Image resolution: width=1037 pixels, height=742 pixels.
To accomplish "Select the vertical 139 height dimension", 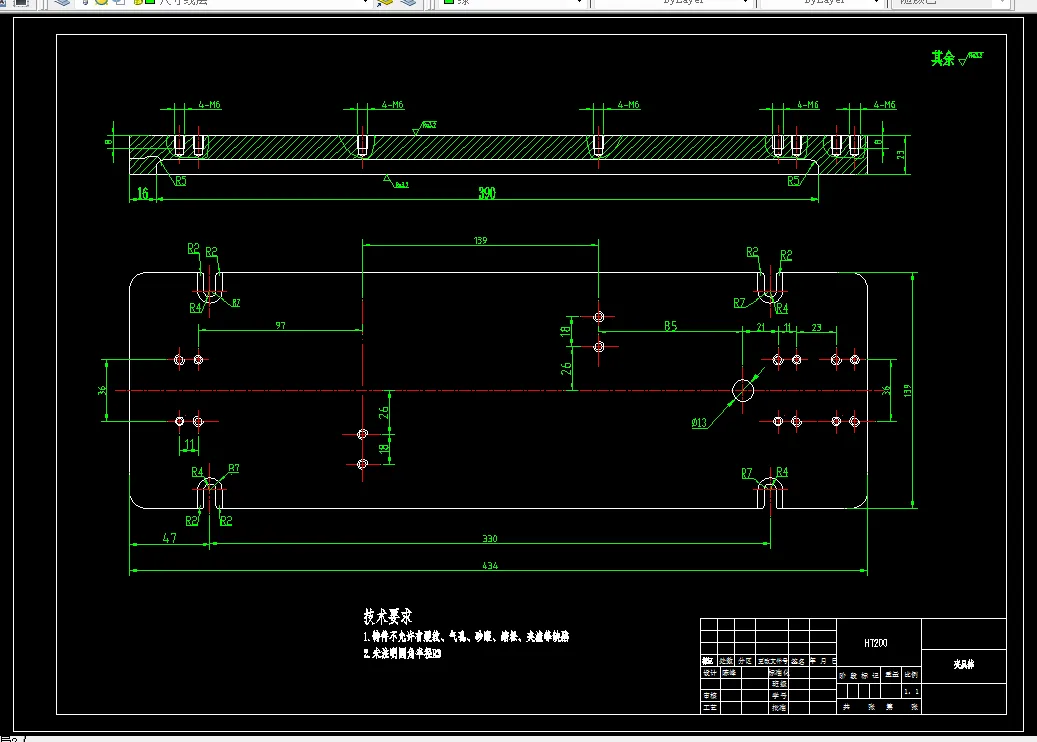I will (907, 390).
